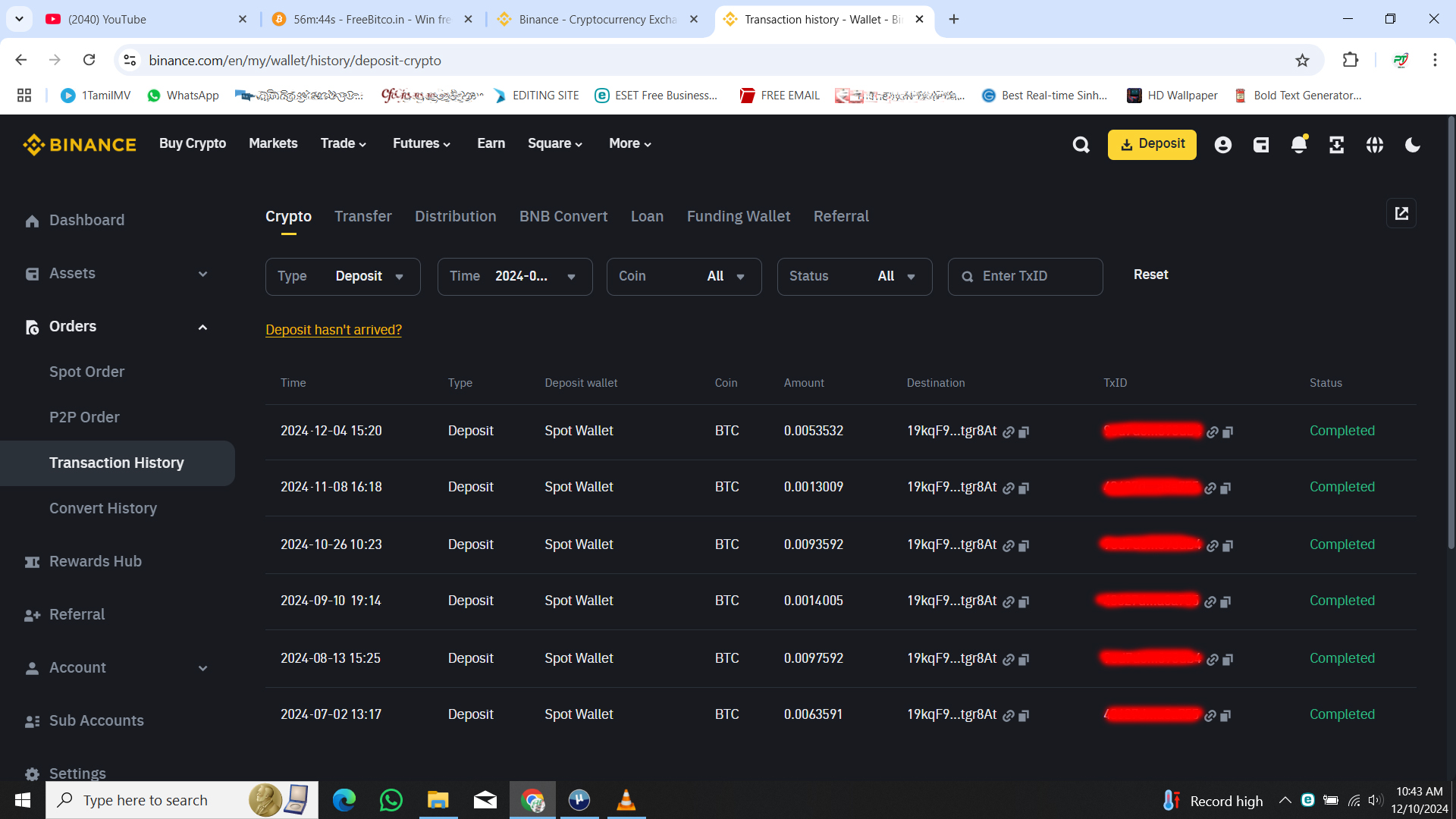The image size is (1456, 819).
Task: Open the 'Deposit hasn't arrived?' link
Action: [x=334, y=330]
